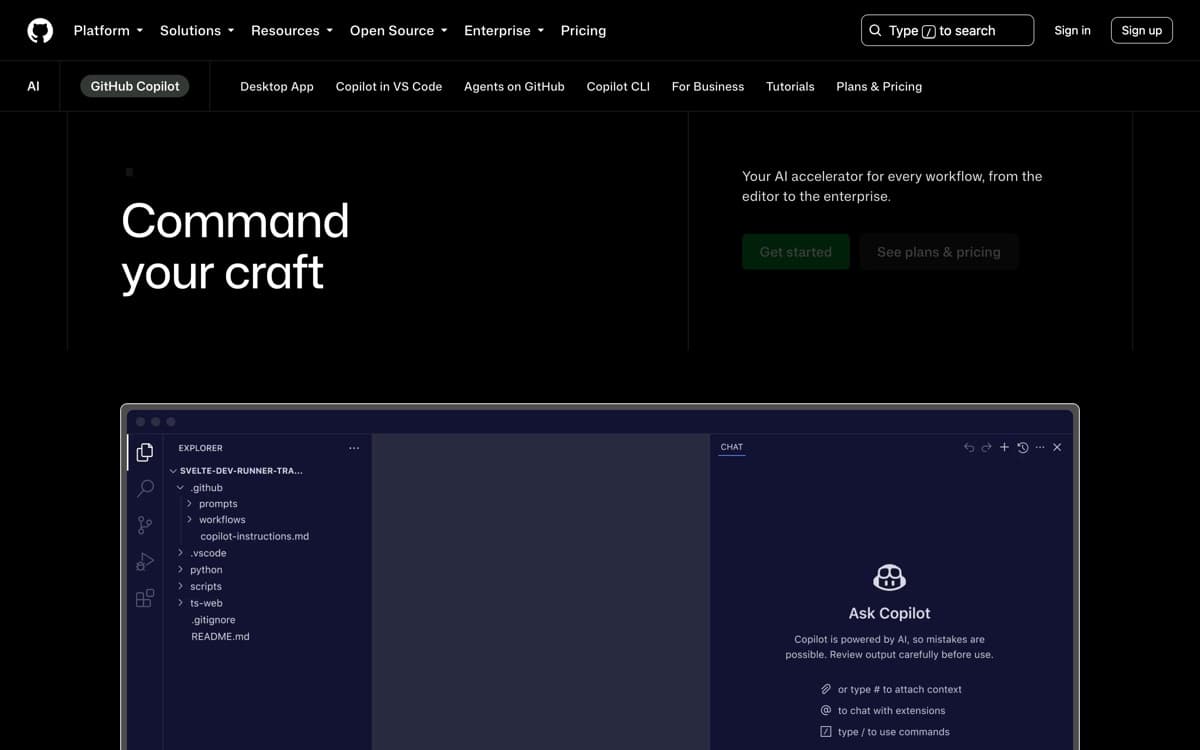Collapse the SVELTE-DEV-RUNNER-TRA... root folder
This screenshot has height=750, width=1200.
point(236,470)
